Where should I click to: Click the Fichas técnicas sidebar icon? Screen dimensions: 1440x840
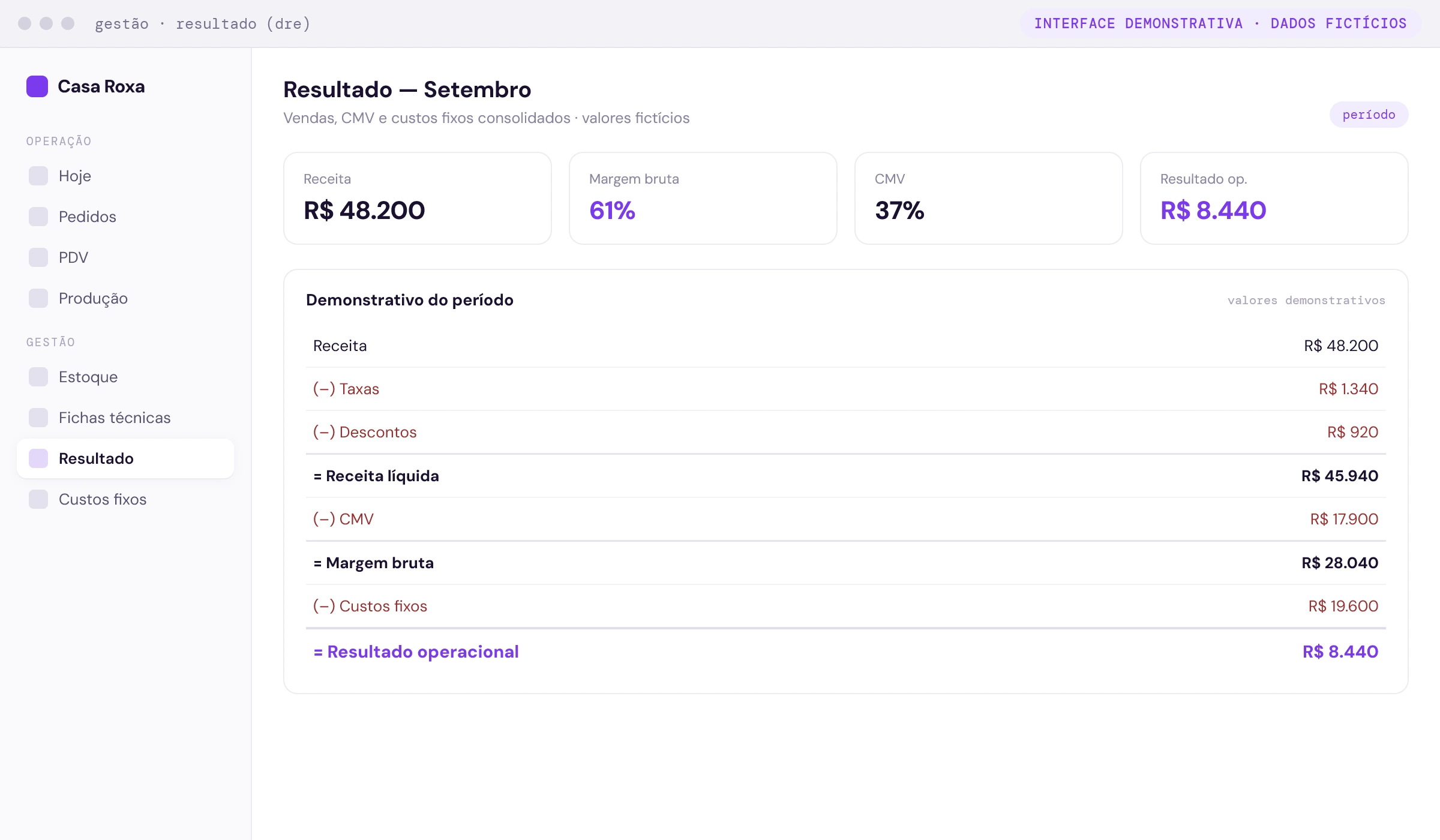[38, 418]
